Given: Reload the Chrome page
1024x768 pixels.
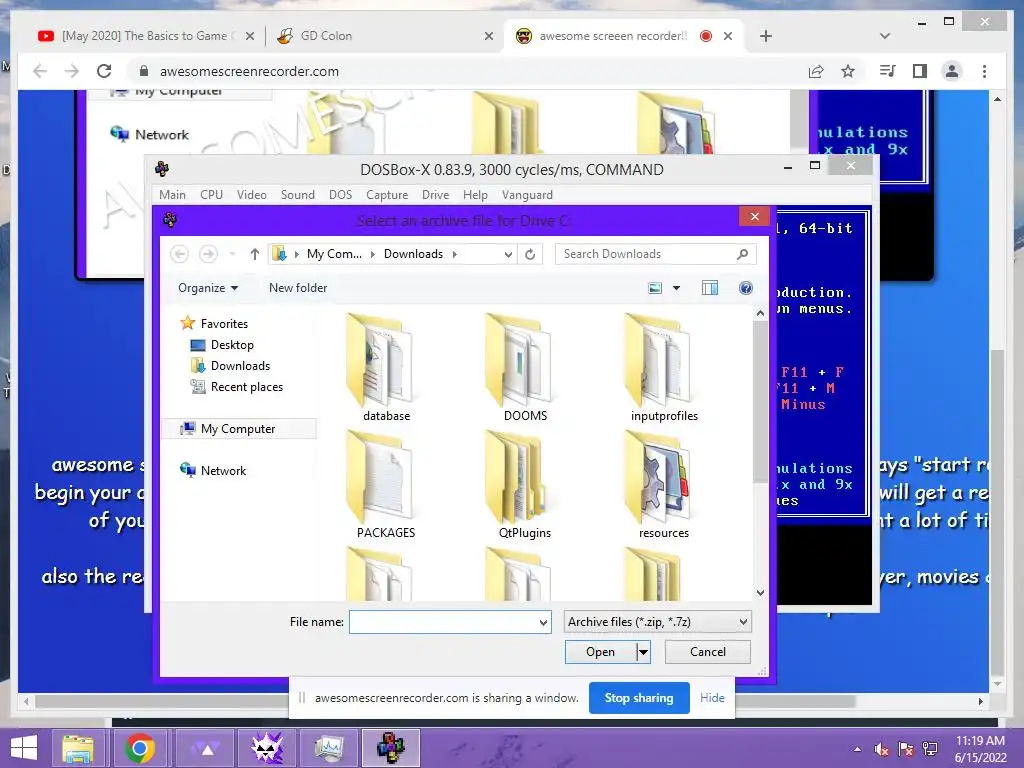Looking at the screenshot, I should pos(104,71).
